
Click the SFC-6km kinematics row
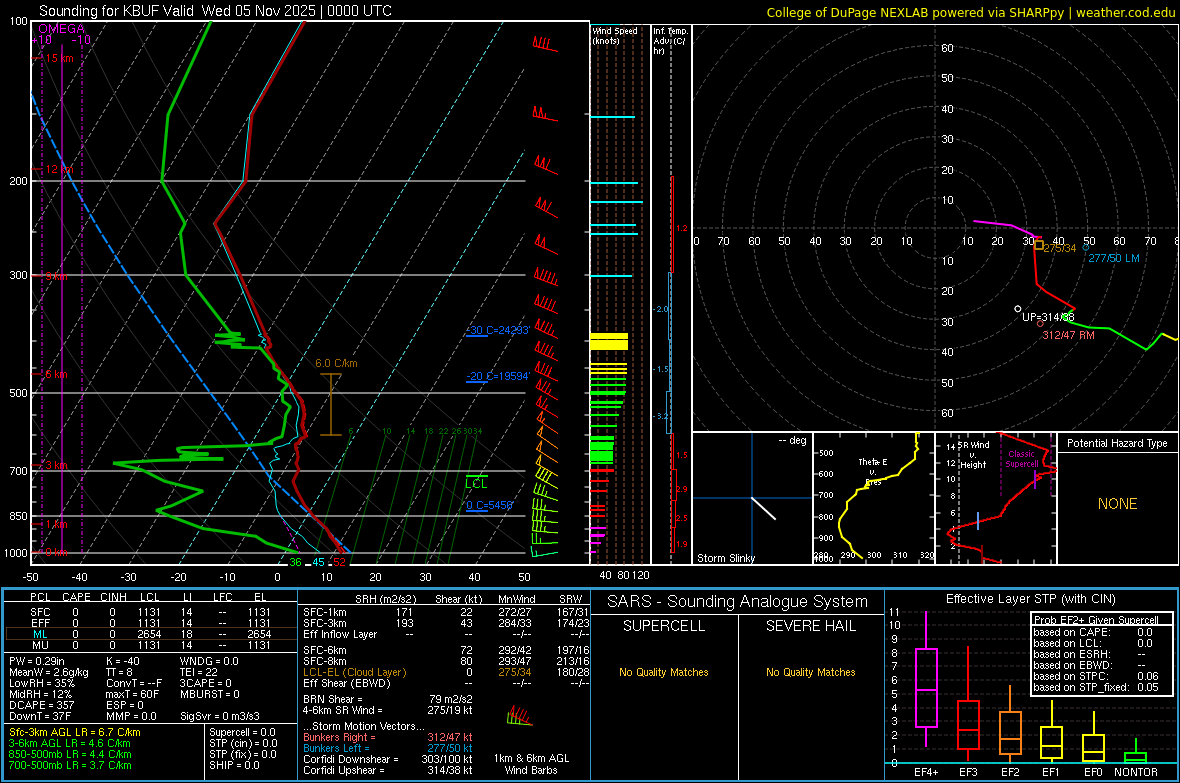[x=446, y=650]
